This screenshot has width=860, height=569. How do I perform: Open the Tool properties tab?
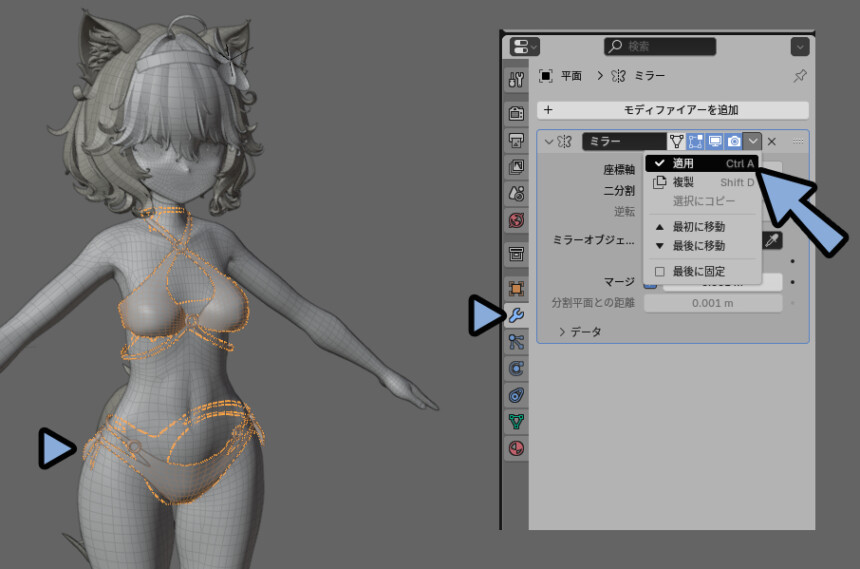[x=516, y=80]
